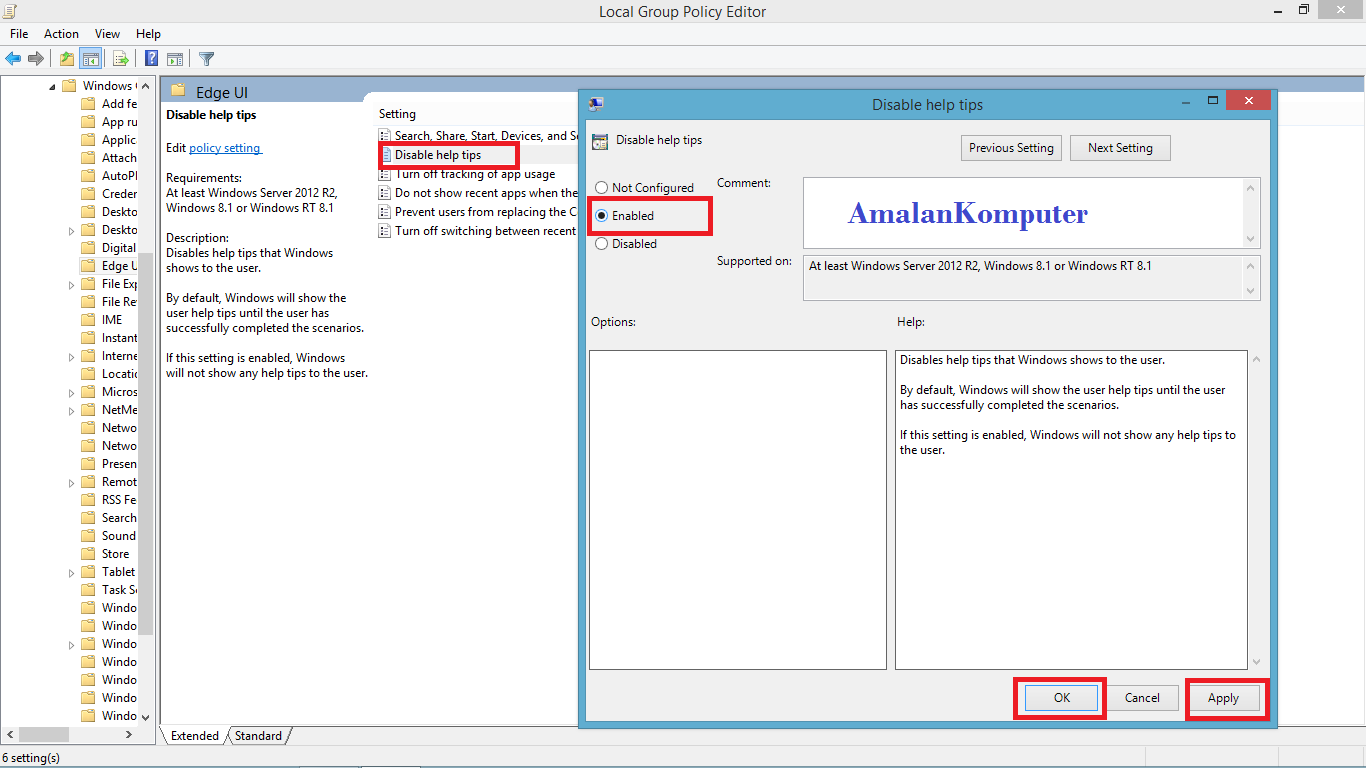Click the Apply button
1366x768 pixels.
click(x=1223, y=698)
